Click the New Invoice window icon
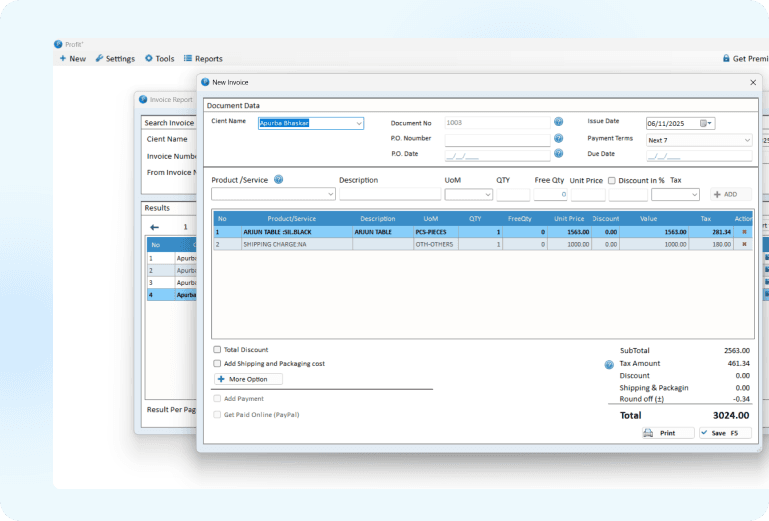 coord(205,82)
